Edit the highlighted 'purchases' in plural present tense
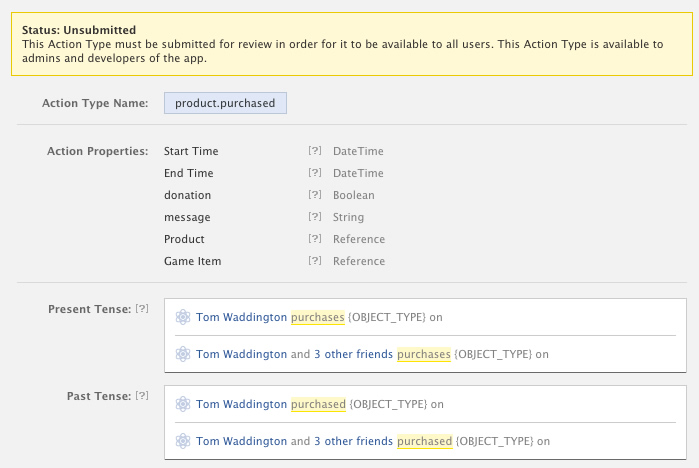The image size is (699, 468). [x=424, y=354]
